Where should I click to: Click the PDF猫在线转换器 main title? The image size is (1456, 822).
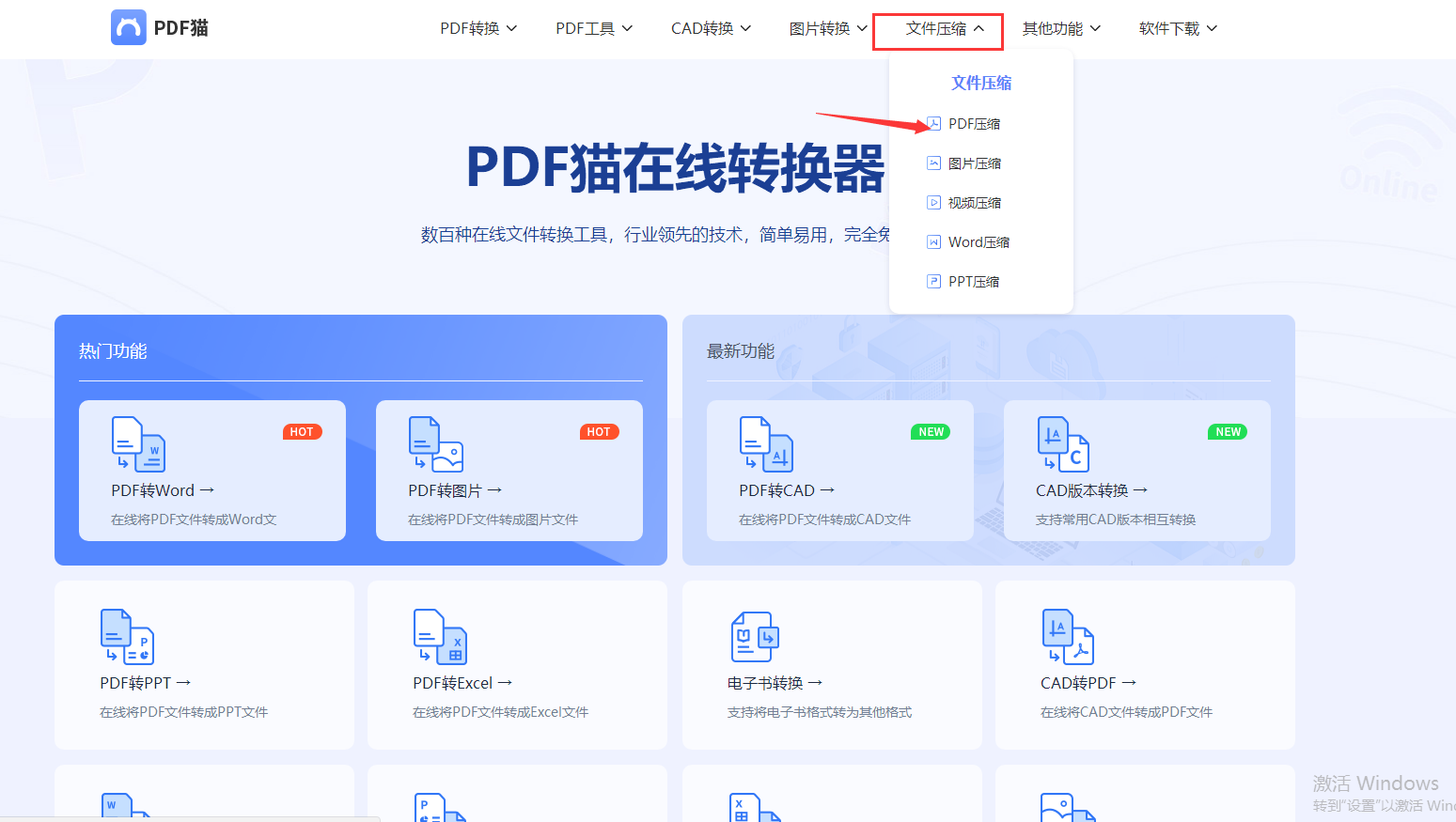tap(676, 168)
